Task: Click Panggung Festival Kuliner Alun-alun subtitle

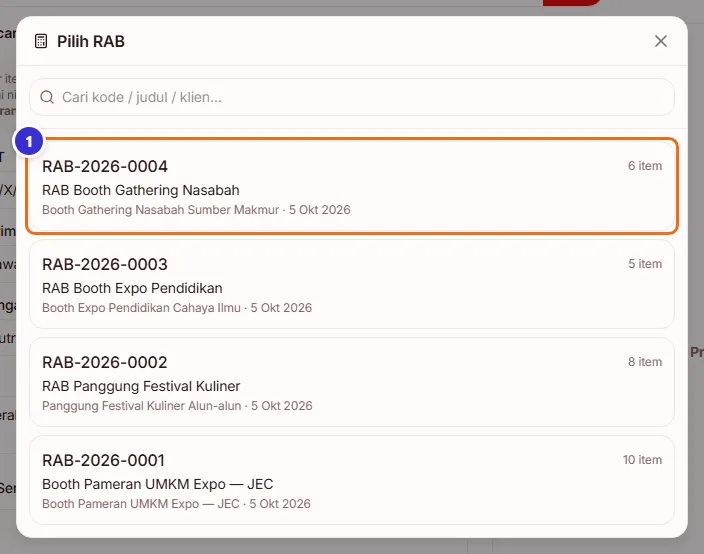Action: click(x=141, y=406)
